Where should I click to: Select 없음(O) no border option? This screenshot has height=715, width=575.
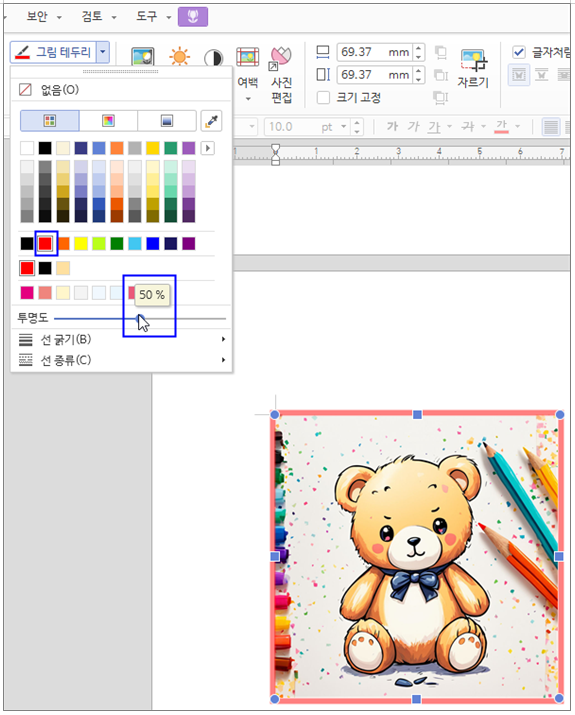(x=121, y=89)
